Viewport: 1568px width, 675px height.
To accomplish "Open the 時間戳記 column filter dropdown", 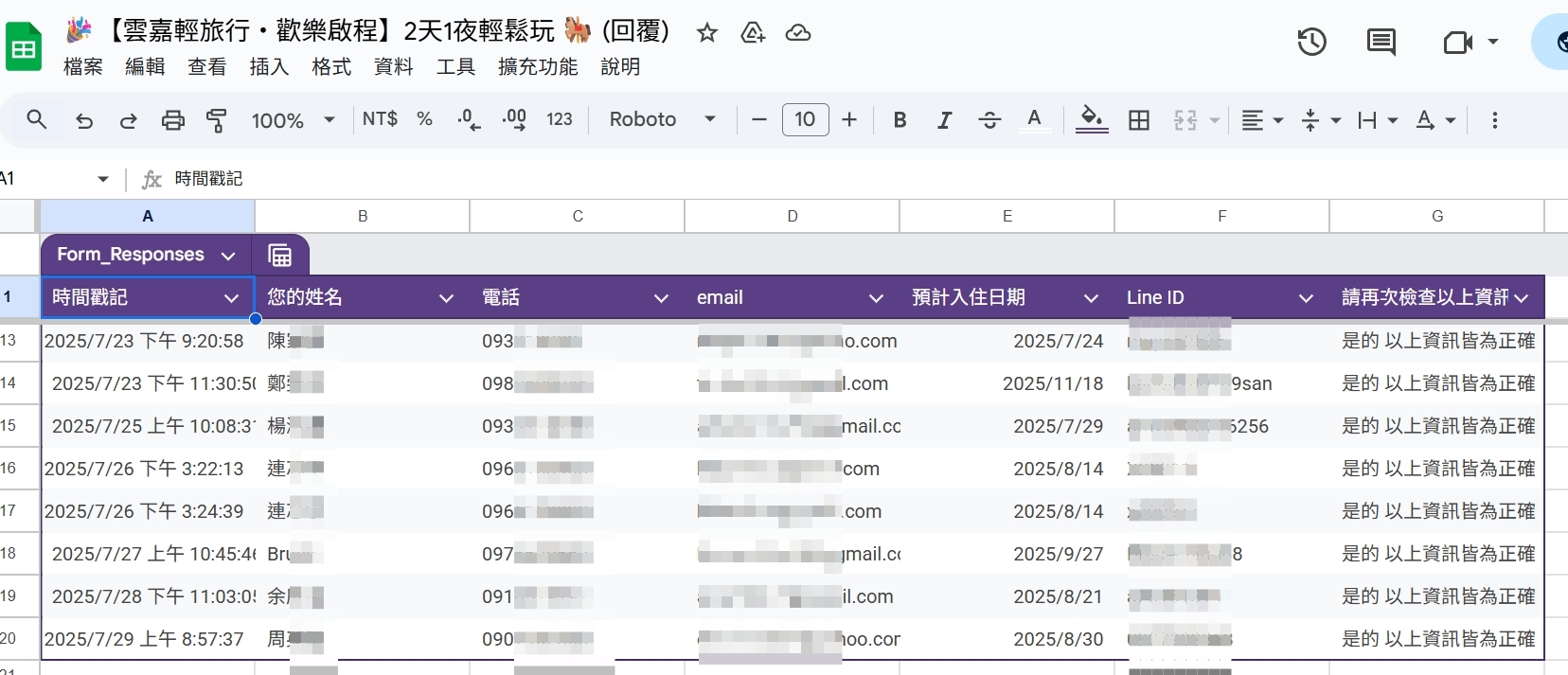I will tap(231, 298).
